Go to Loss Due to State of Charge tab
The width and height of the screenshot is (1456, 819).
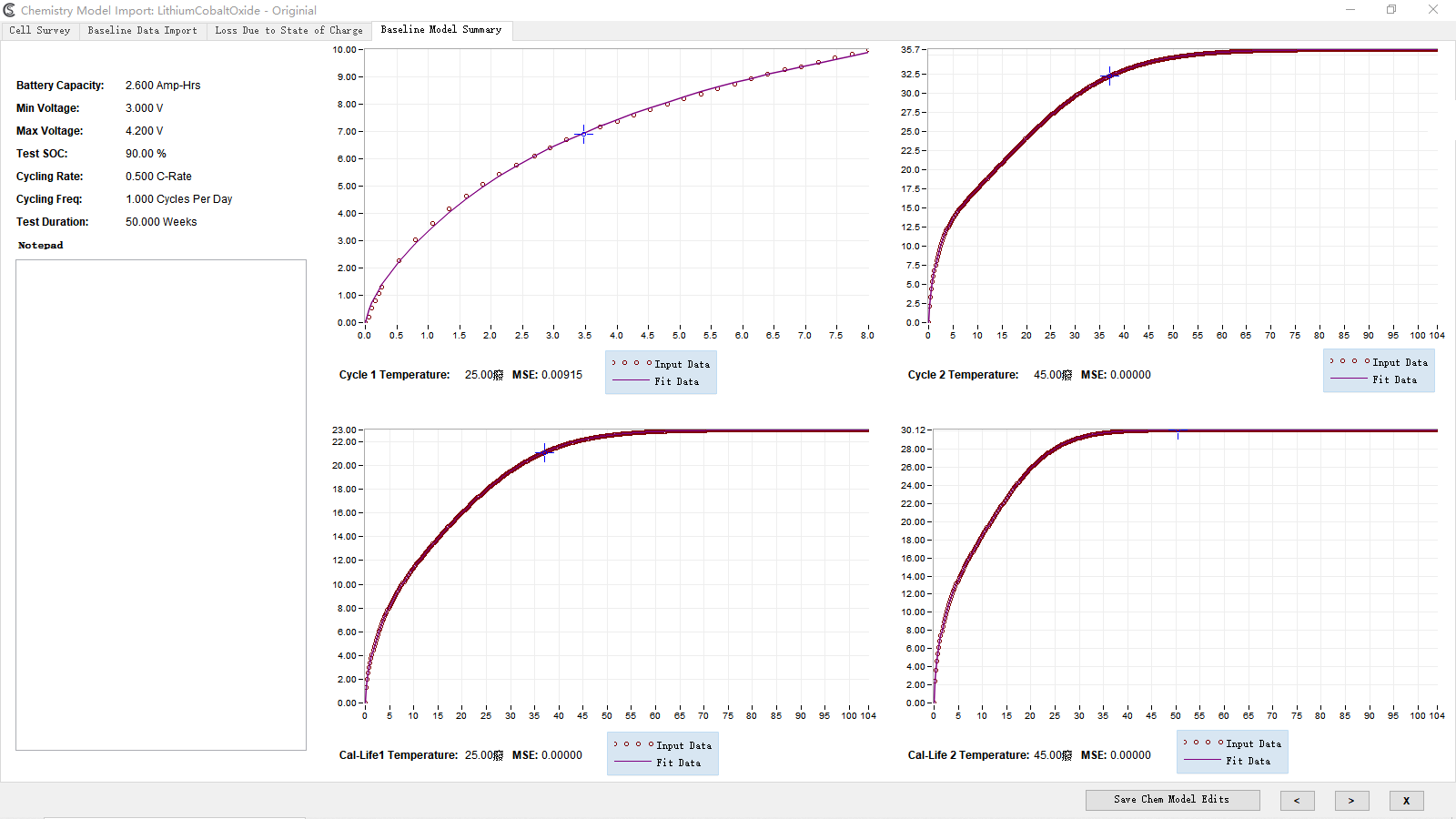pos(288,31)
